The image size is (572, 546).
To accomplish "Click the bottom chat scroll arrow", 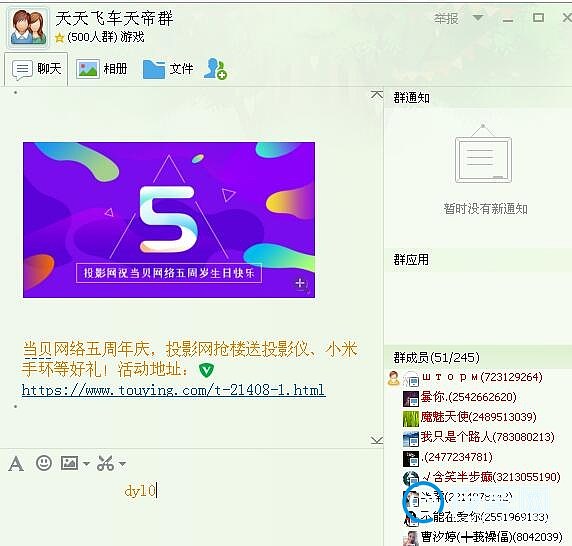I will click(377, 439).
